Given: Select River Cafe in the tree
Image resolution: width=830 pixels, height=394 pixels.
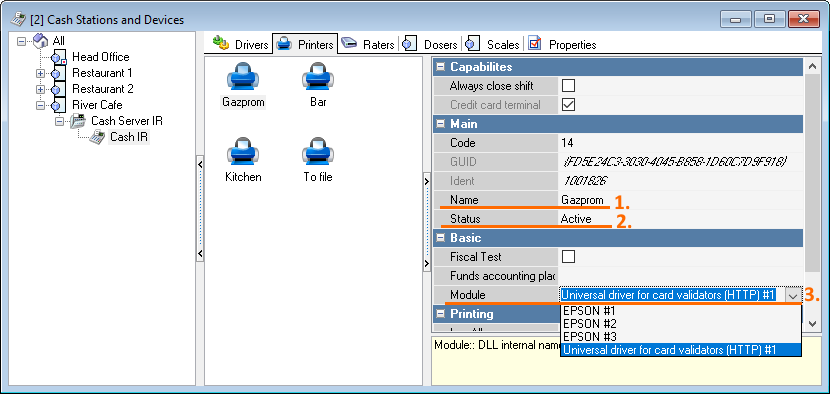Looking at the screenshot, I should (97, 105).
